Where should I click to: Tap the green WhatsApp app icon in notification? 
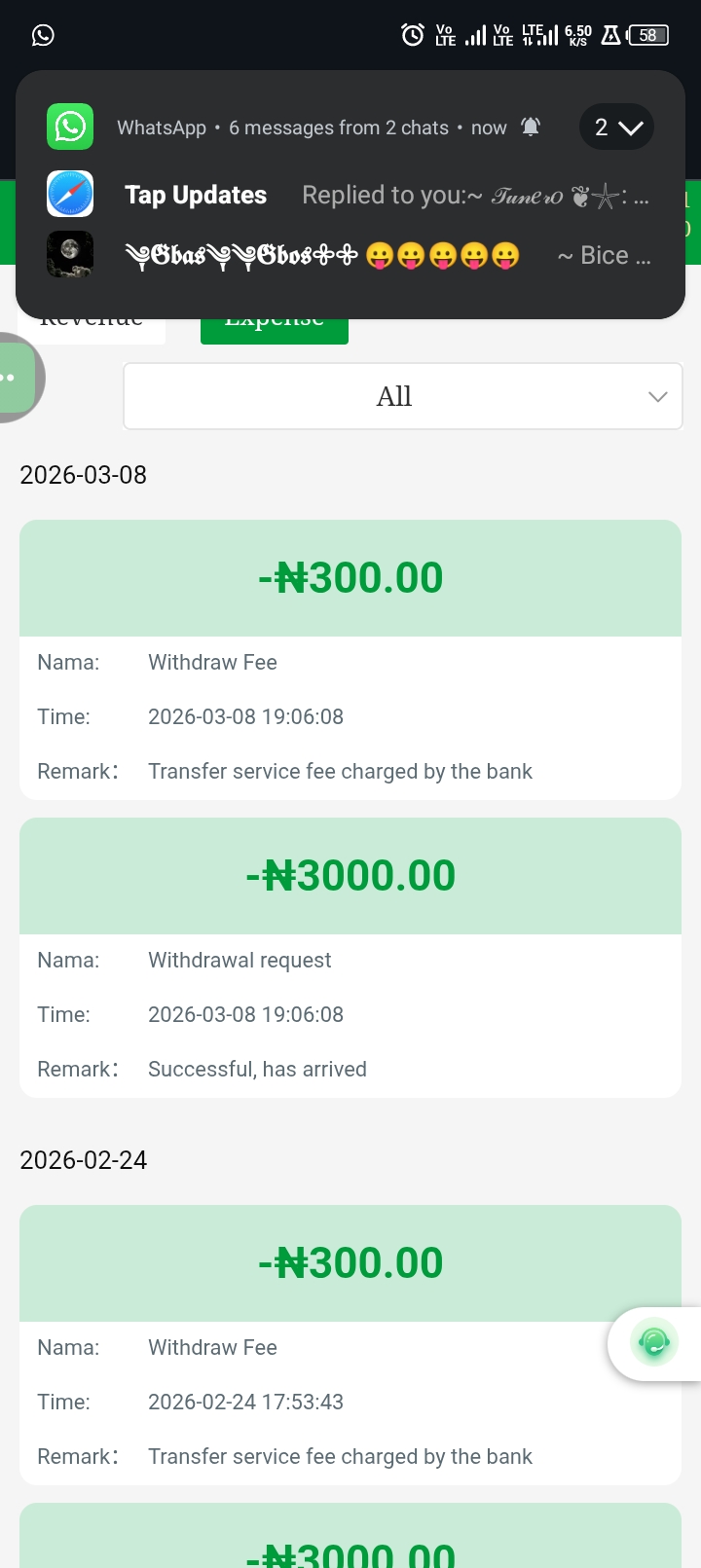(x=70, y=127)
